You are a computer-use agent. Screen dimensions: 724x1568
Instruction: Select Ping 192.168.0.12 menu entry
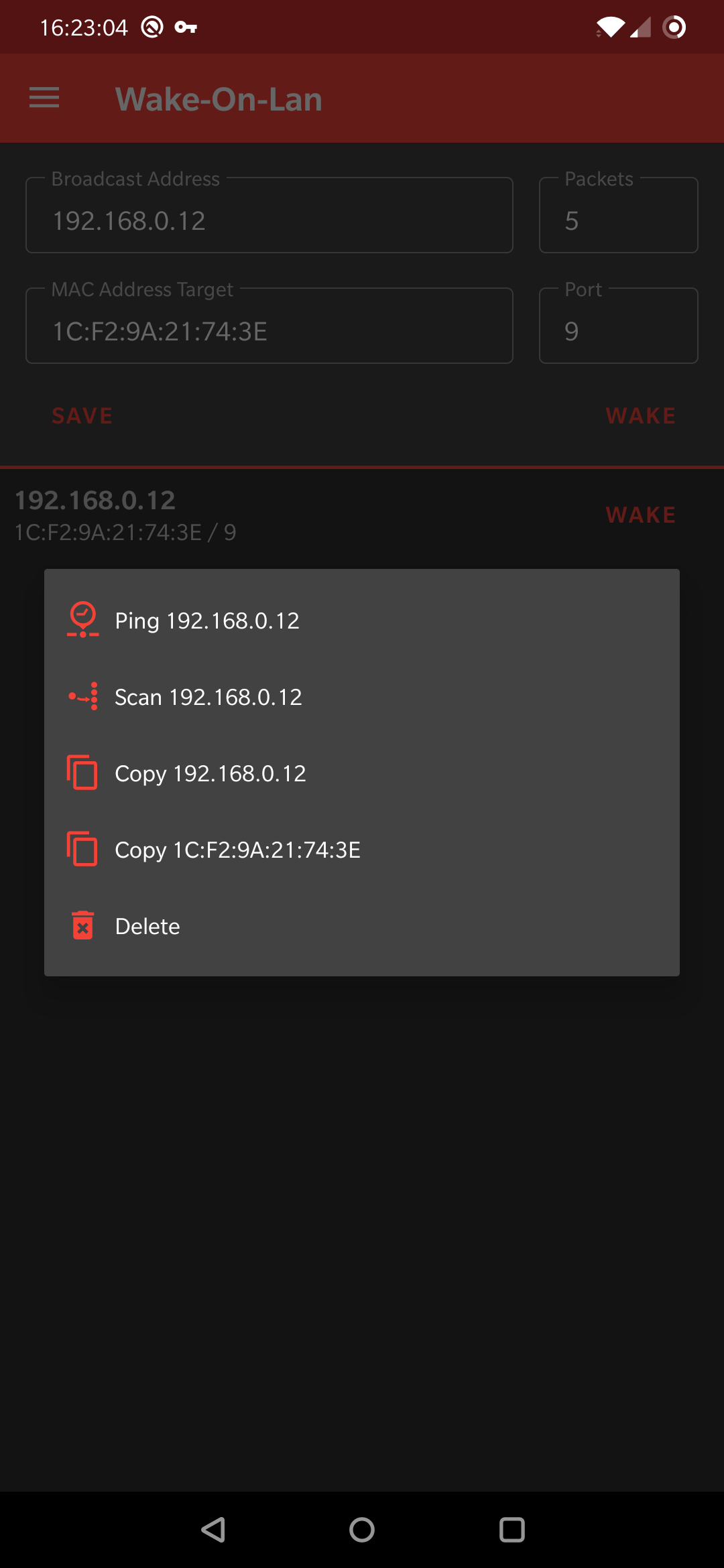(207, 620)
